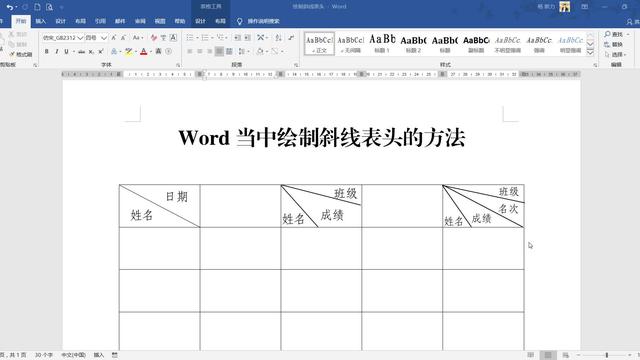Click the Align Left icon
The height and width of the screenshot is (360, 640).
point(190,51)
